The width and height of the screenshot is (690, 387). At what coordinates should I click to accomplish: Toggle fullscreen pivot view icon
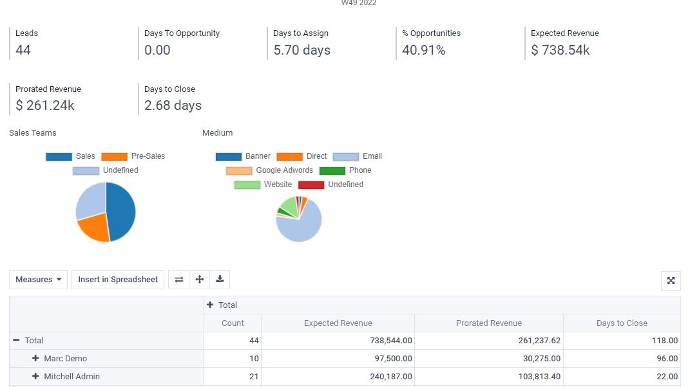point(671,280)
